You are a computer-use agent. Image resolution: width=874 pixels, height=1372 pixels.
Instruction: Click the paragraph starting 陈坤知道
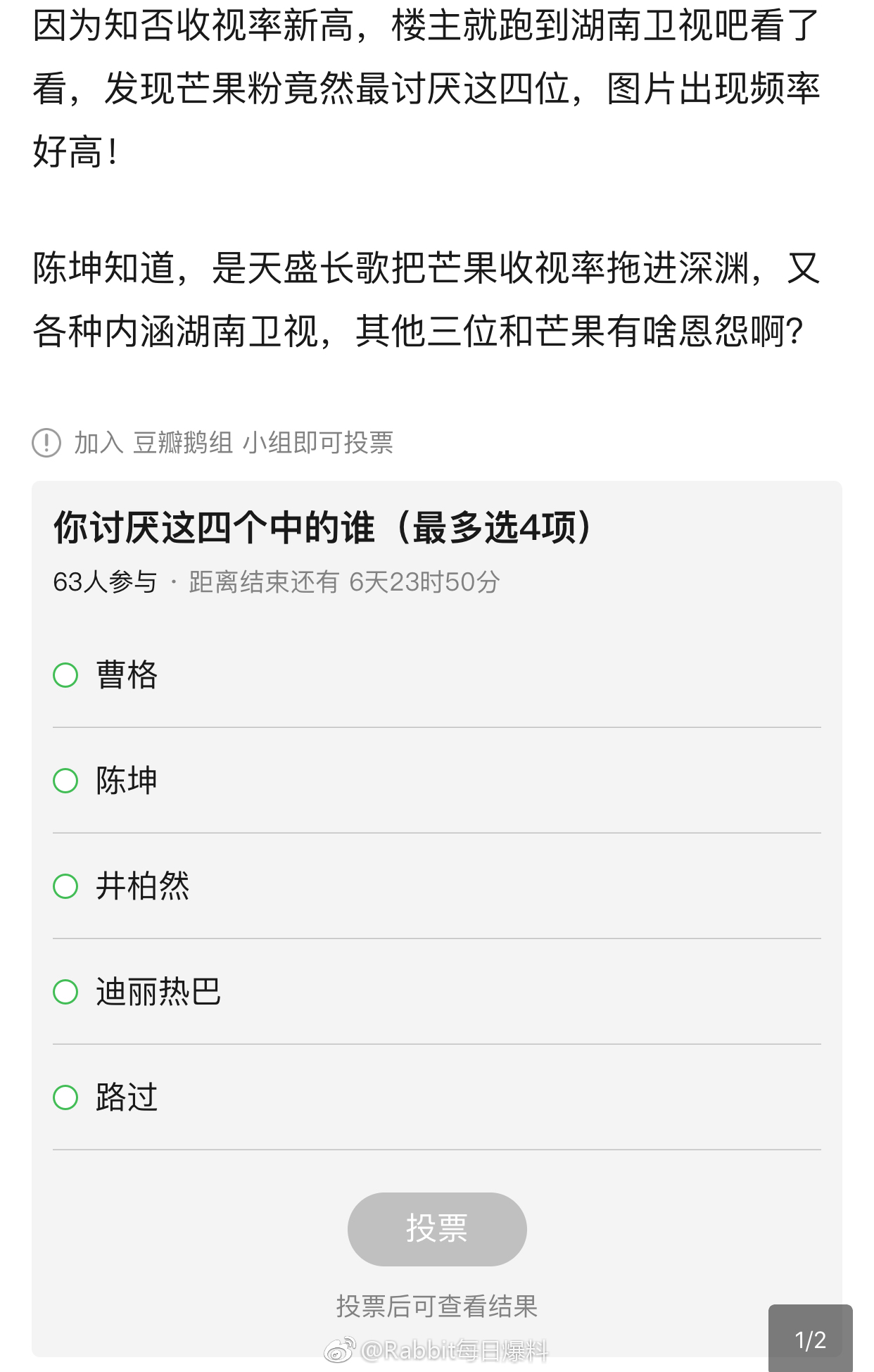(x=426, y=300)
